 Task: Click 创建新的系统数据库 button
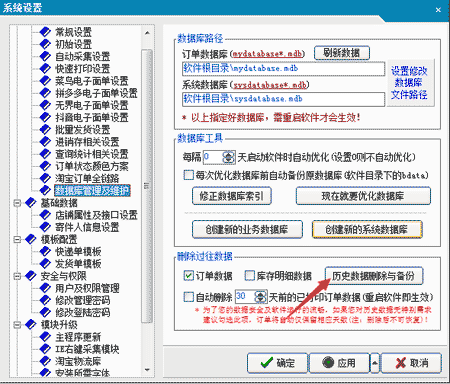point(367,229)
